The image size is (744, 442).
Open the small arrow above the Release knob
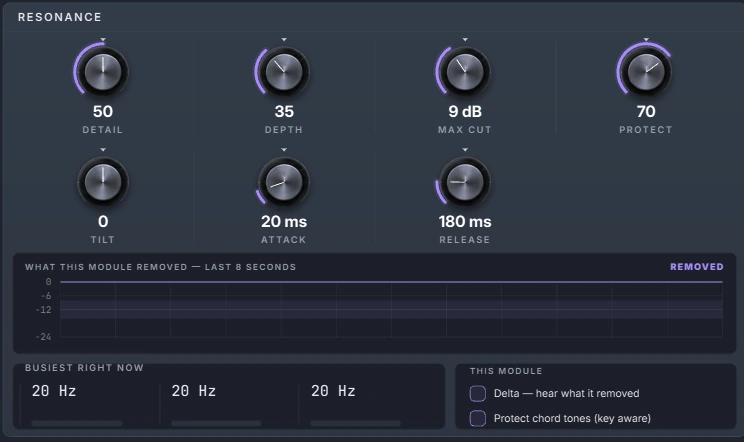point(465,150)
